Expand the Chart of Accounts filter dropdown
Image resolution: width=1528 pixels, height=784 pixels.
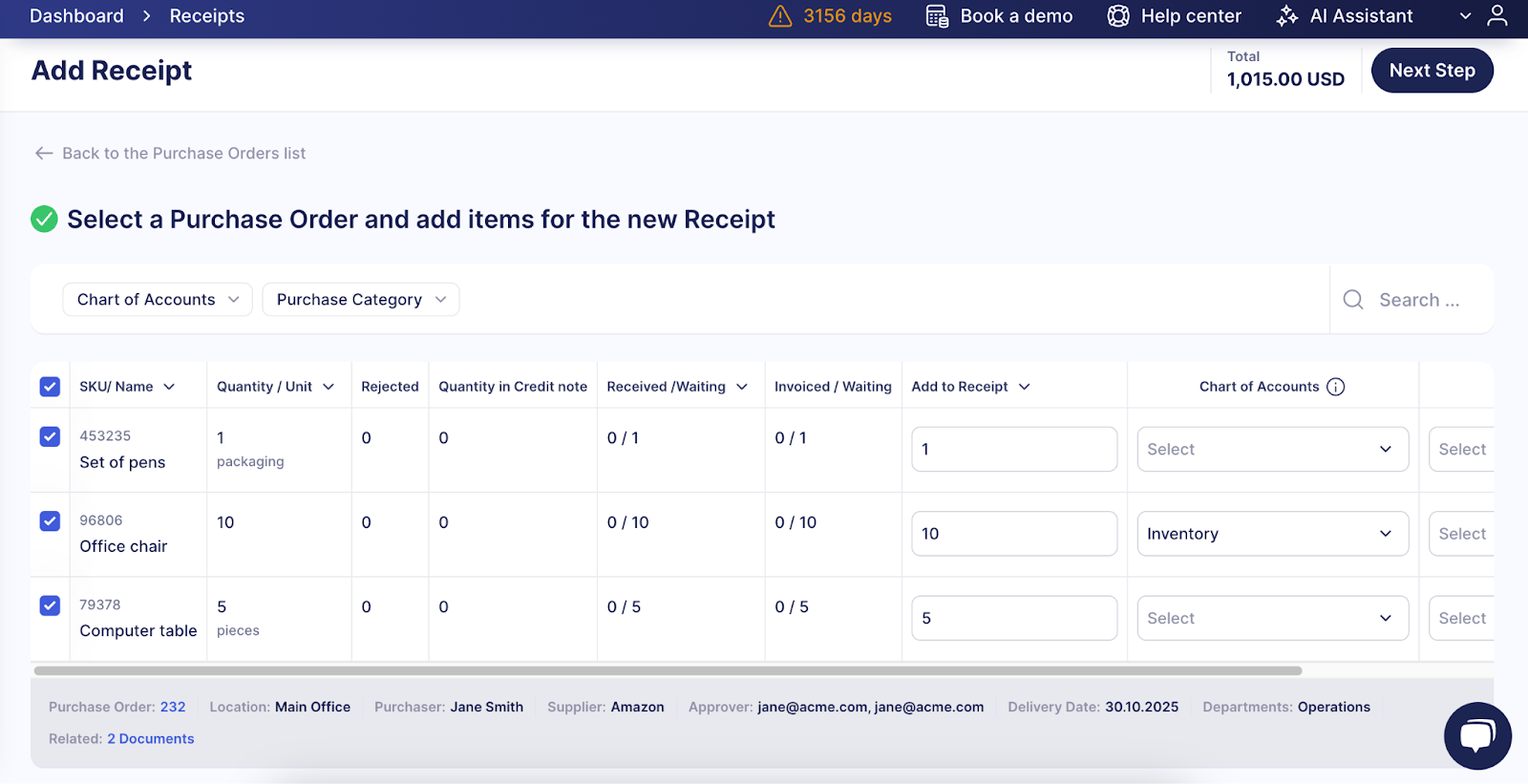click(x=158, y=300)
